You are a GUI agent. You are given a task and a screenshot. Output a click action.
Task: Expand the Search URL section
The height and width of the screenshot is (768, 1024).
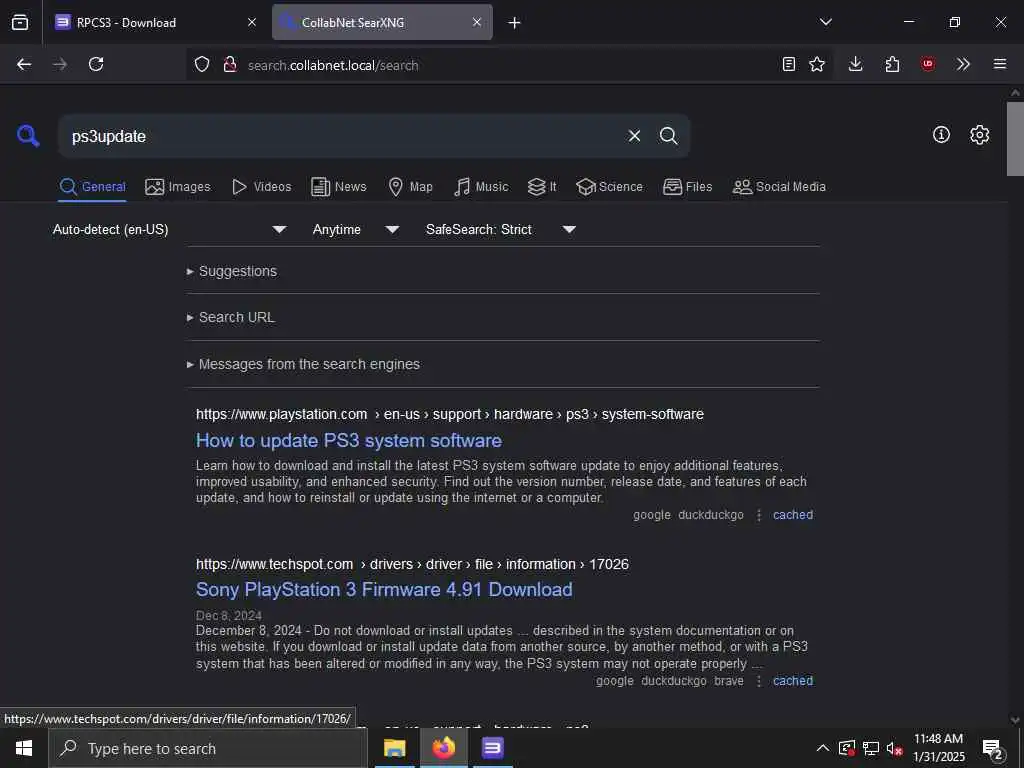tap(231, 317)
